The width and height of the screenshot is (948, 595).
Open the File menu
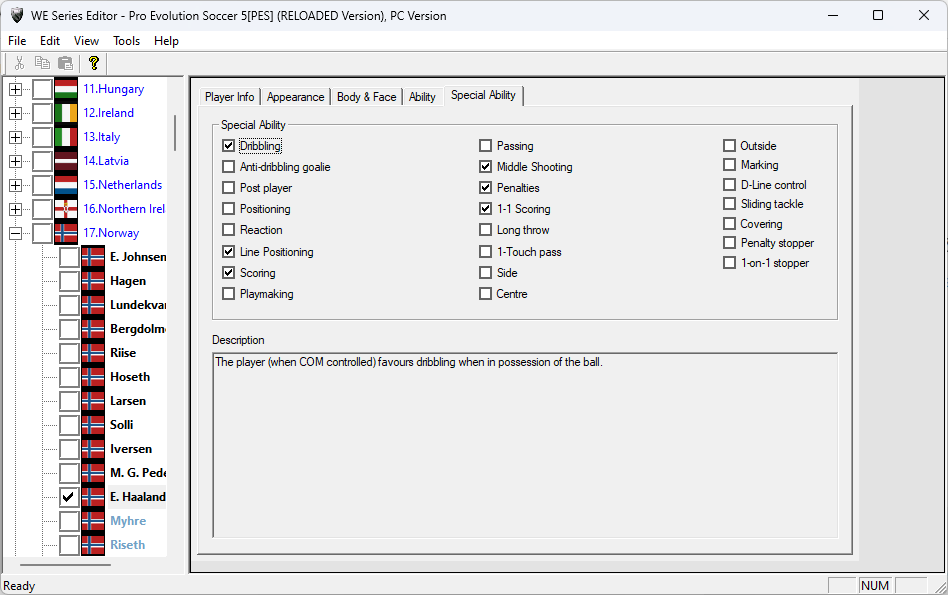(x=17, y=41)
